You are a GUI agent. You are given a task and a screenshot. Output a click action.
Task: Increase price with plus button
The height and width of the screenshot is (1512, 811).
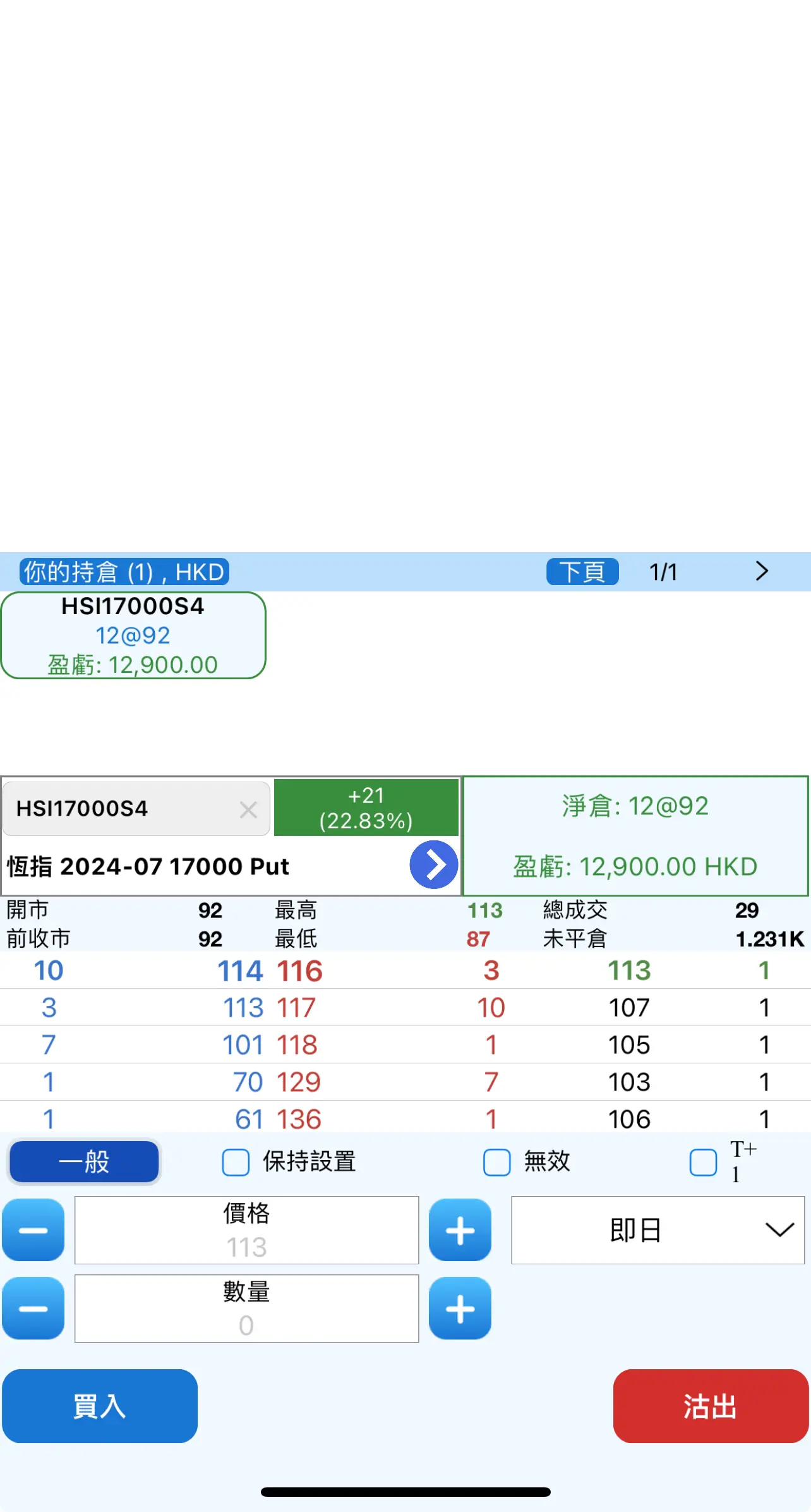(x=460, y=1230)
